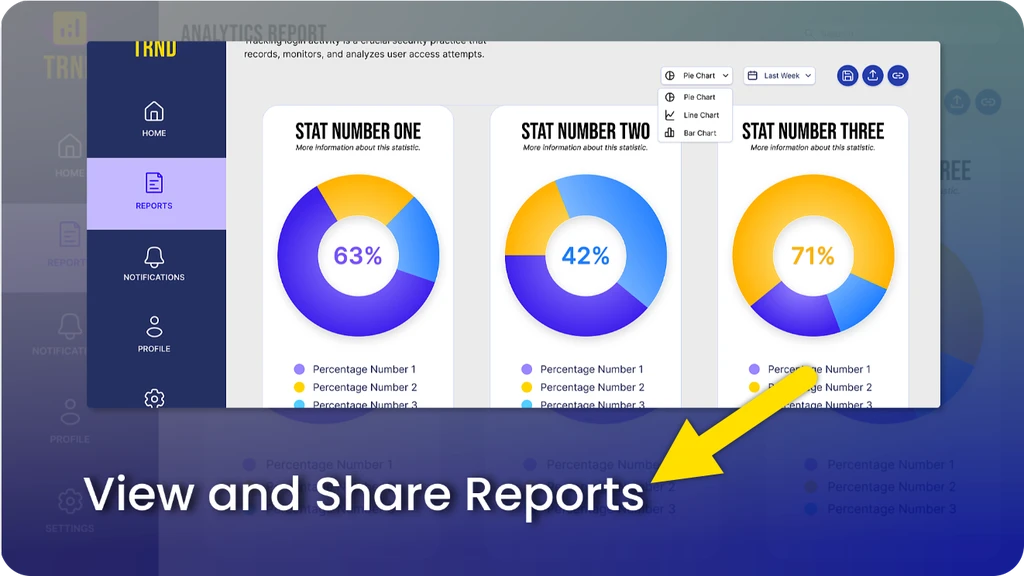1024x576 pixels.
Task: Click the dimmed "ANALYTICS REPORT" title in the background
Action: coord(253,32)
